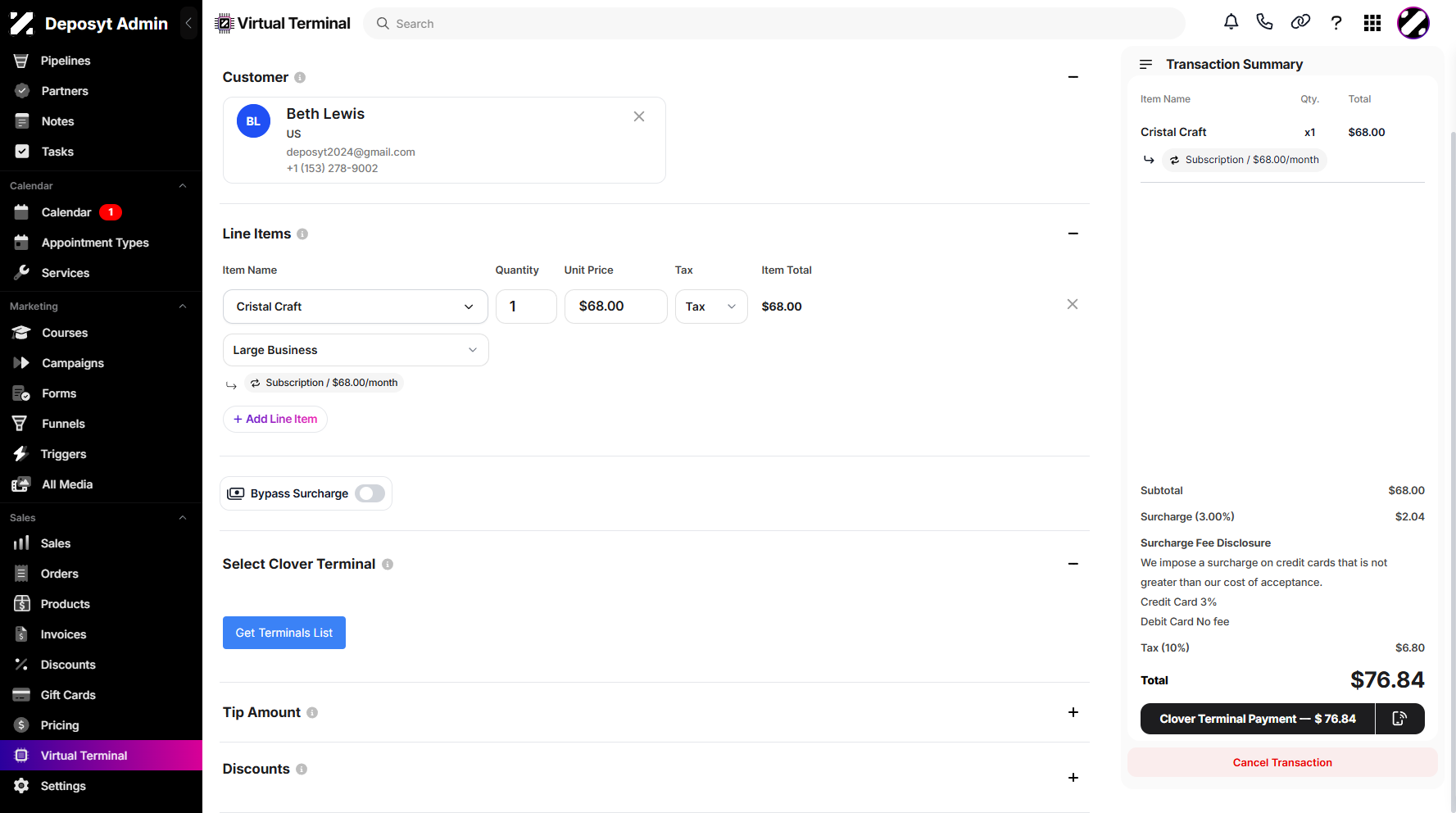
Task: Click the Line Items info icon
Action: [x=302, y=234]
